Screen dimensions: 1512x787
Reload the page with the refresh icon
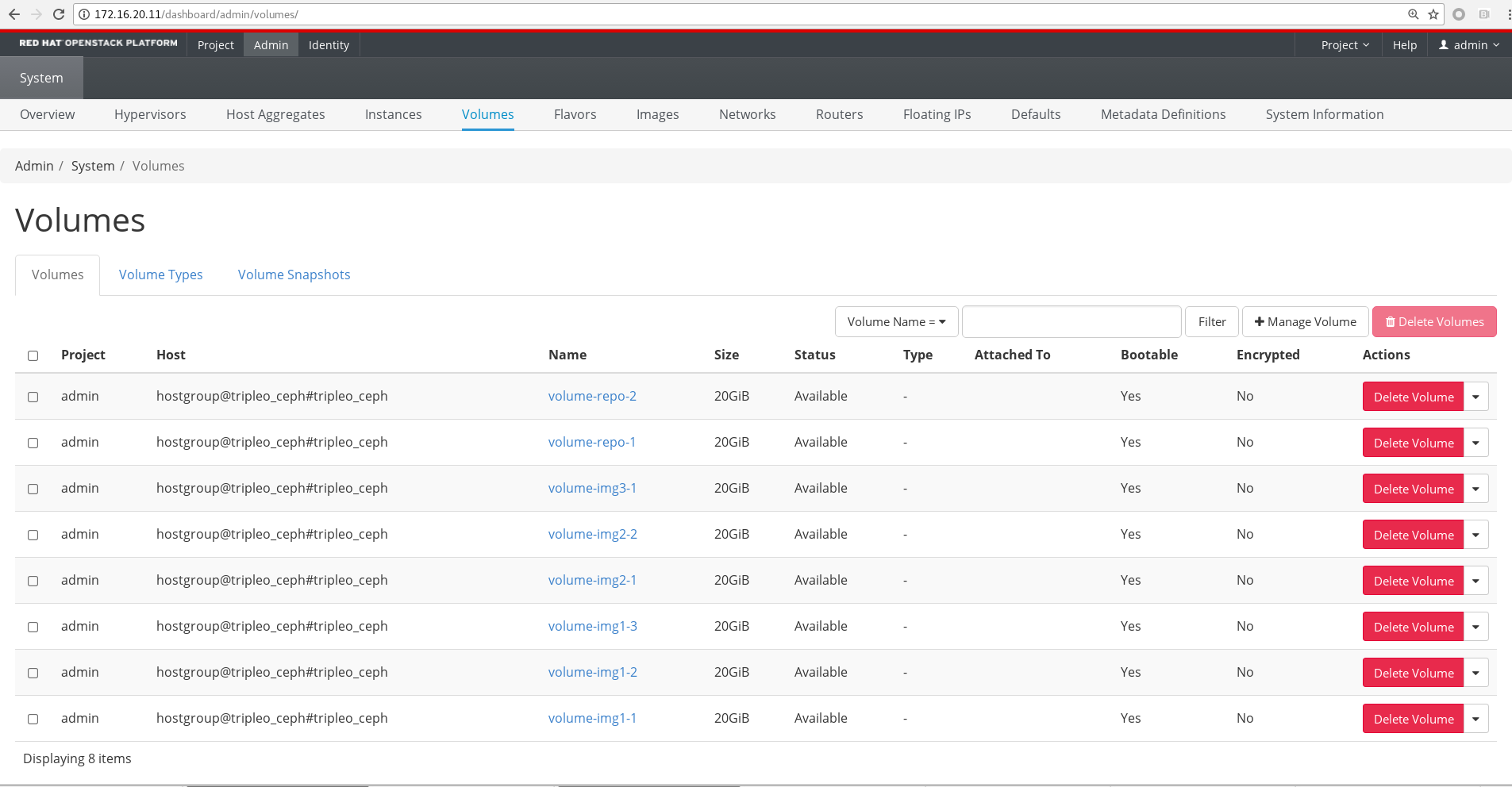click(x=59, y=14)
